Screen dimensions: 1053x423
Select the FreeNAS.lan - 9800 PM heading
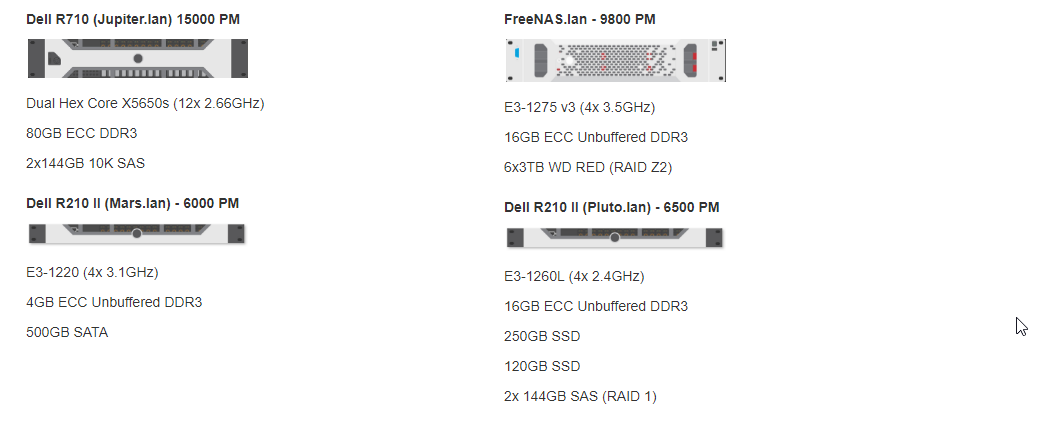580,19
